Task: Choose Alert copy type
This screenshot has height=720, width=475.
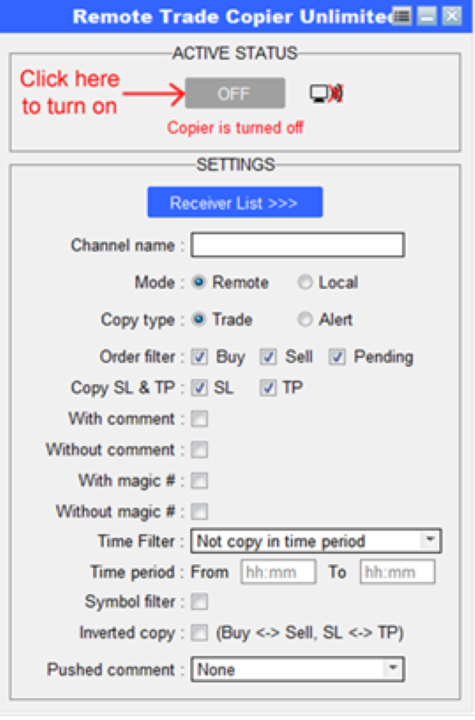Action: (305, 319)
